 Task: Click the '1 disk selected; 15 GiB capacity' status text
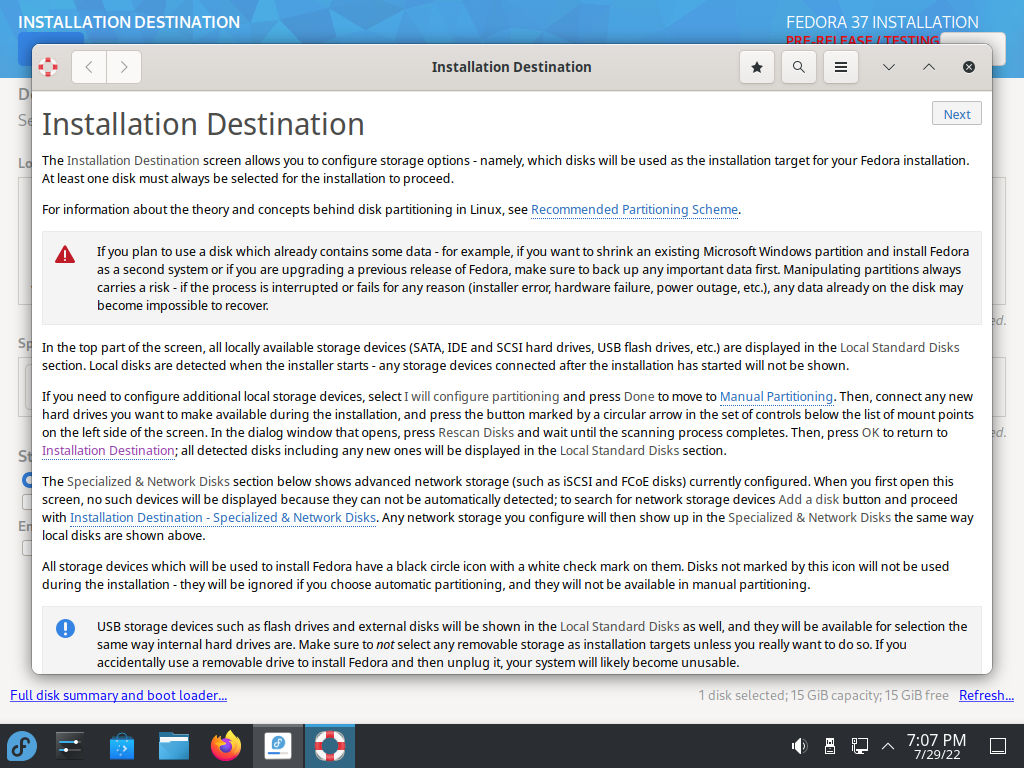click(824, 696)
